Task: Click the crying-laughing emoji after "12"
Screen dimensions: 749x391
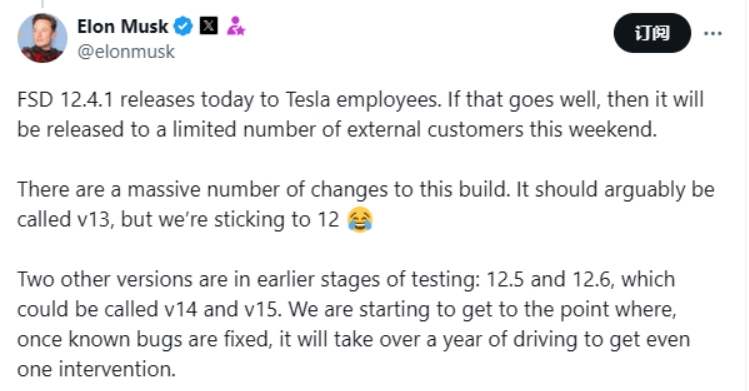Action: (x=360, y=220)
